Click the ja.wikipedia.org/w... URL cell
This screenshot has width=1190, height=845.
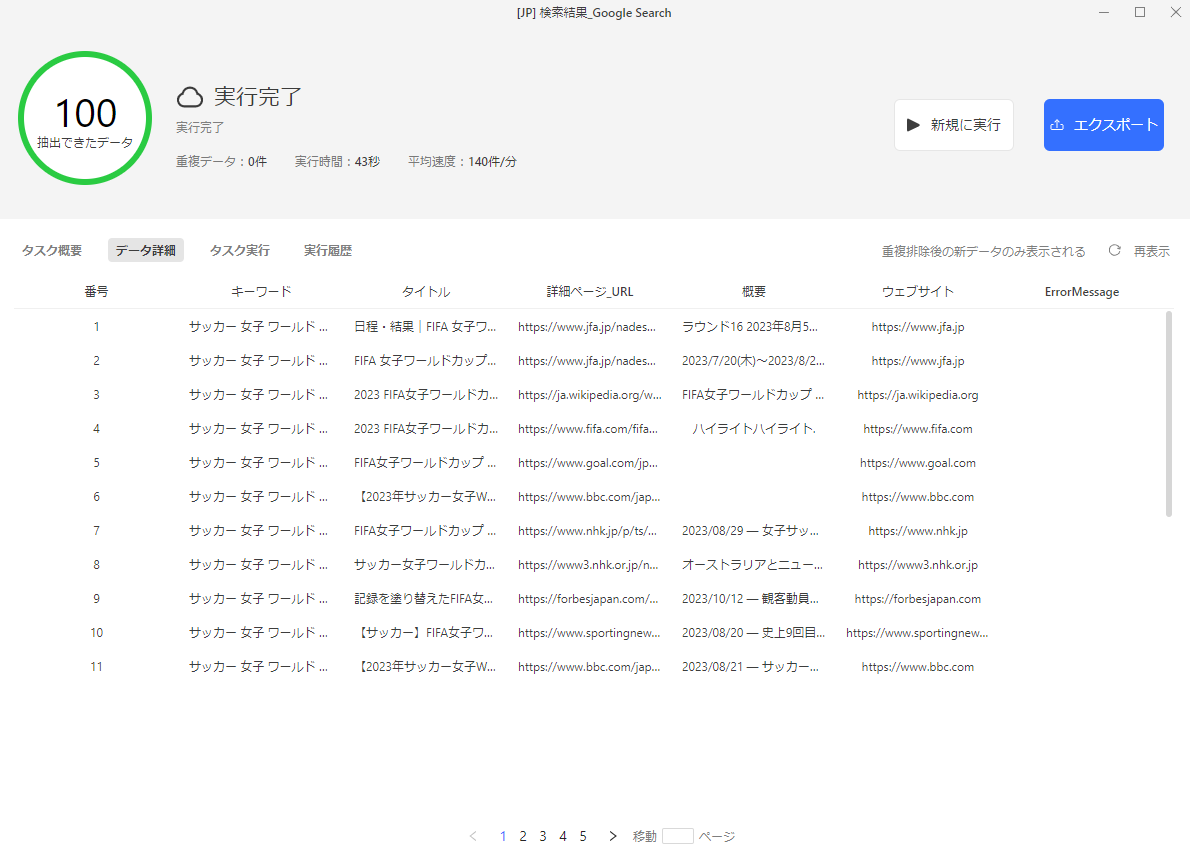click(590, 395)
